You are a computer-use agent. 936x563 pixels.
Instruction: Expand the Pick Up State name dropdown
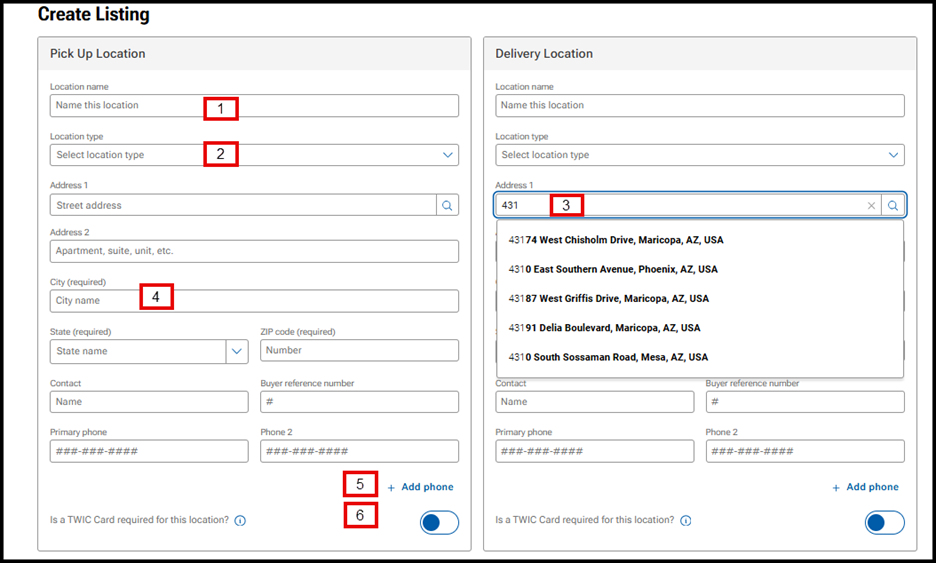click(237, 351)
